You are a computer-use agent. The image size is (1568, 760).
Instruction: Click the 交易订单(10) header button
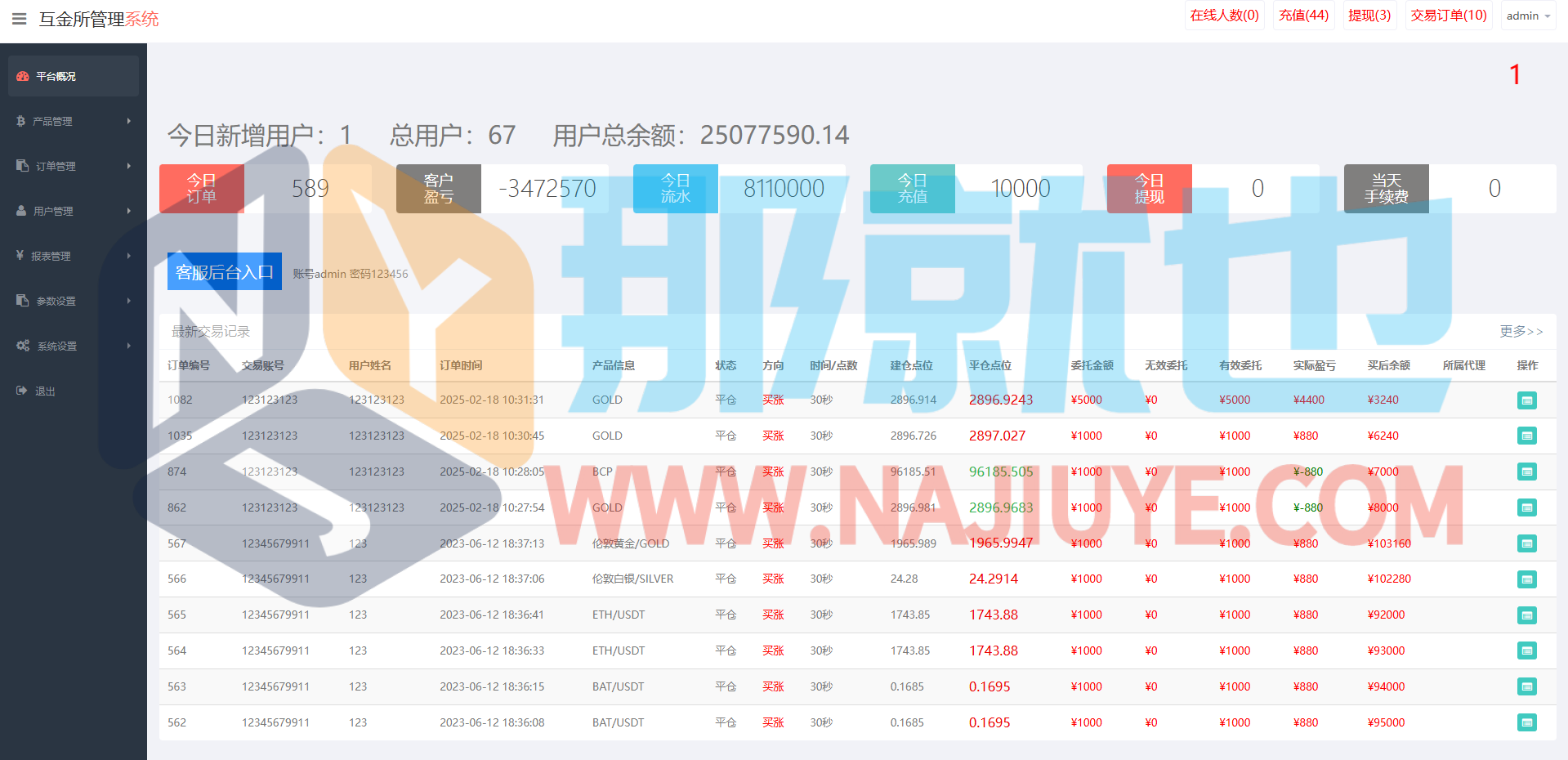tap(1448, 16)
